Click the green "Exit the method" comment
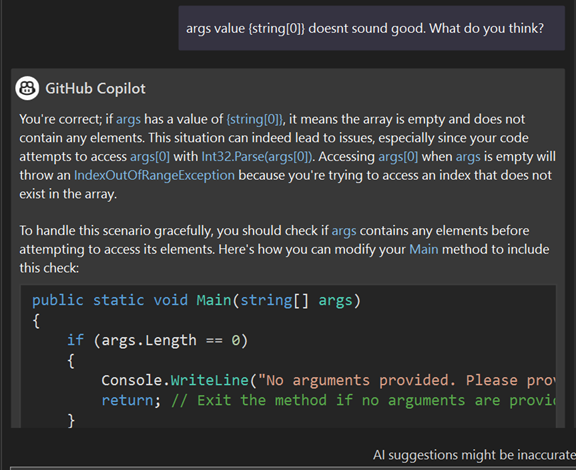This screenshot has height=470, width=576. (x=364, y=400)
